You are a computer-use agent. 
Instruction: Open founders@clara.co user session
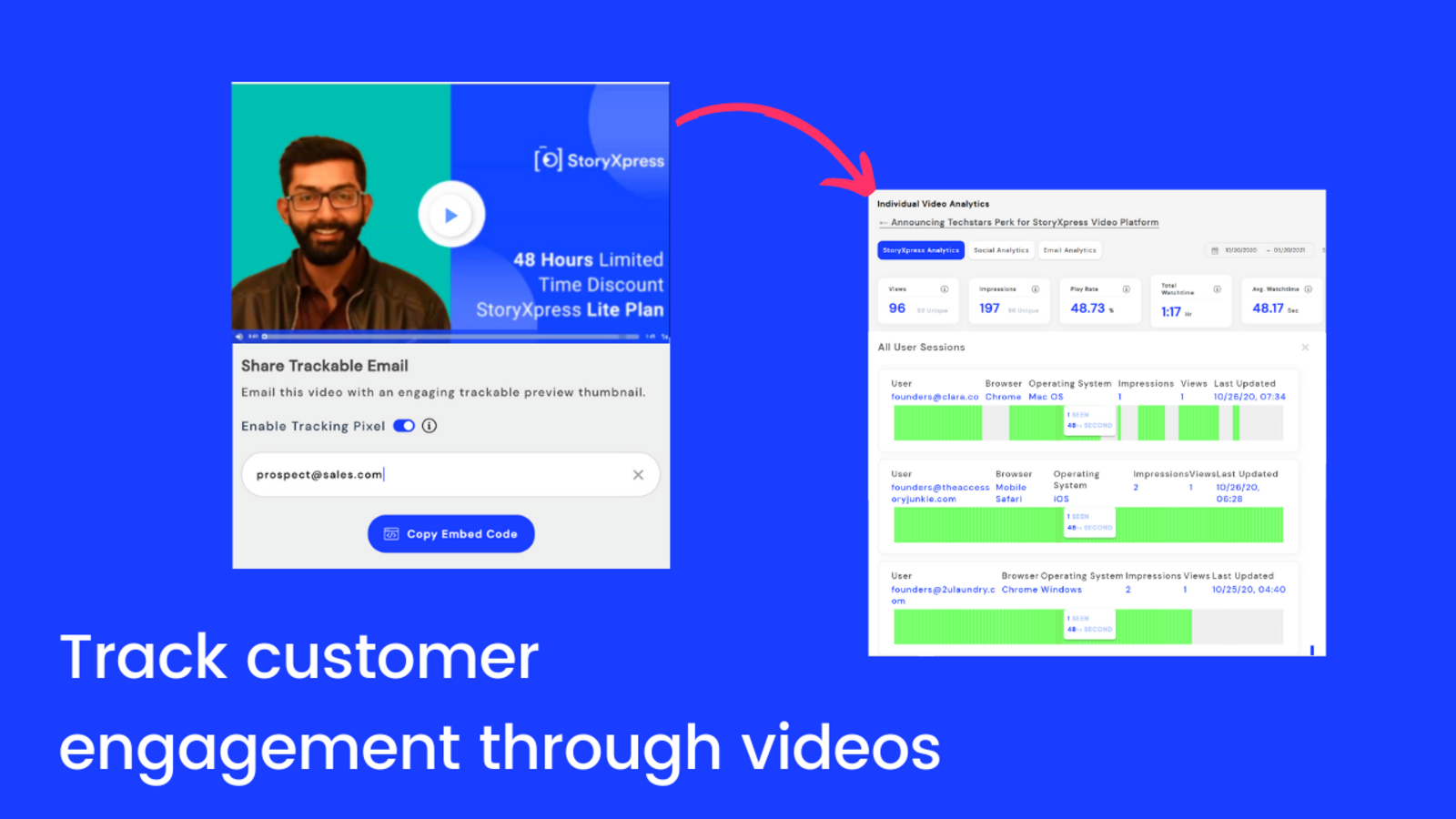click(934, 397)
